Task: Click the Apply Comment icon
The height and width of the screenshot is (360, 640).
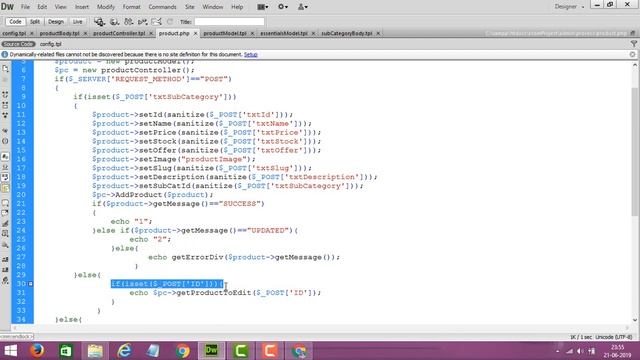Action: [5, 203]
